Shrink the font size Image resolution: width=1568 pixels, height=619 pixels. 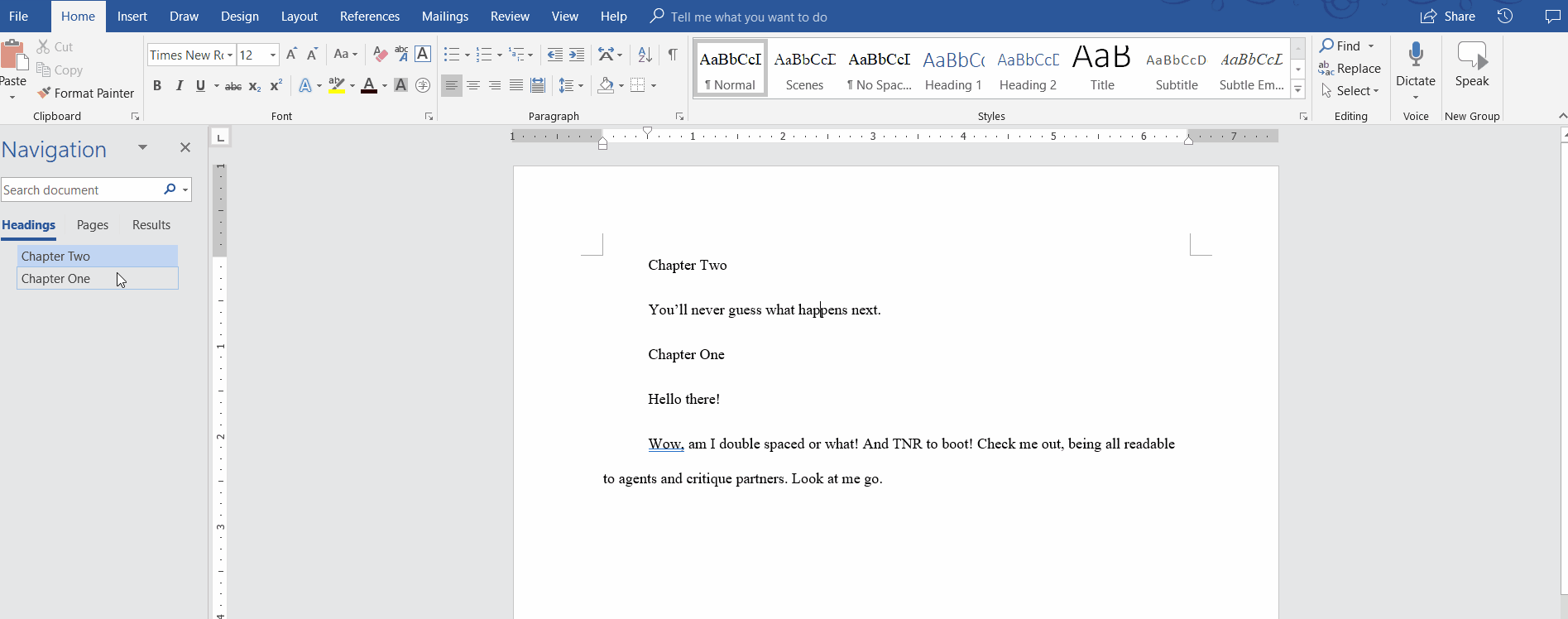[x=312, y=55]
